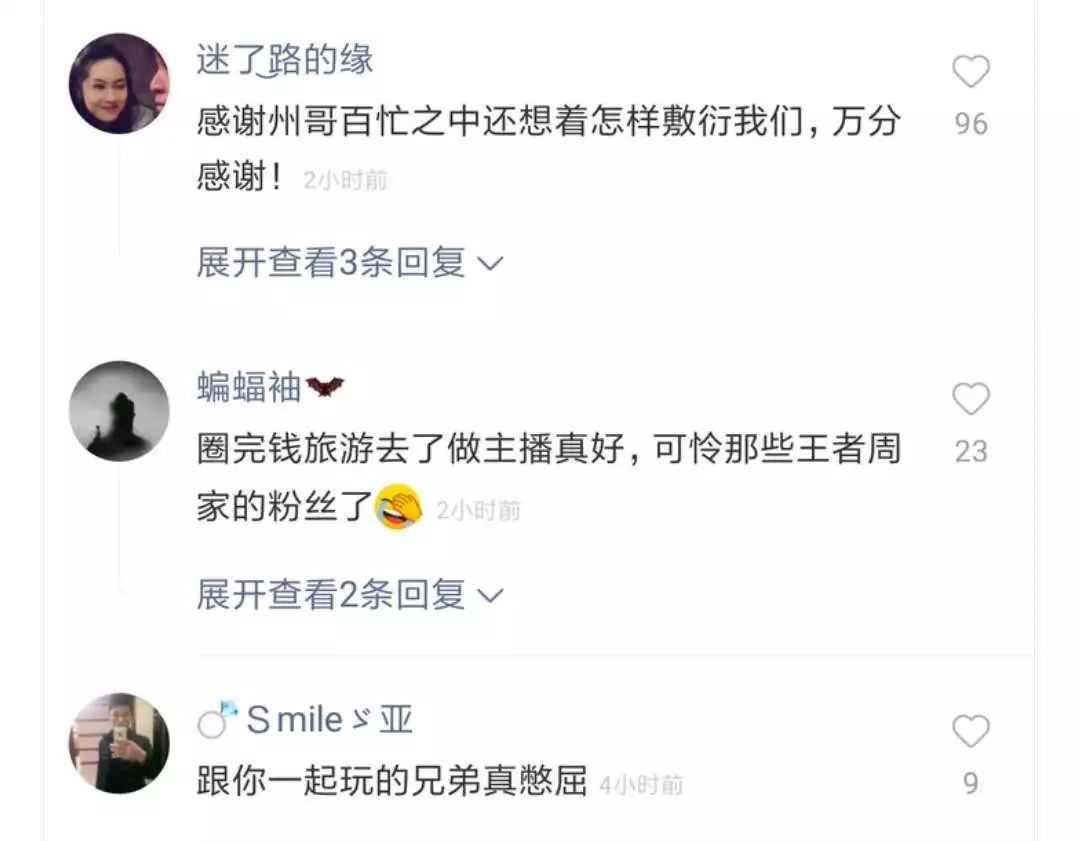Viewport: 1077px width, 841px height.
Task: Select comment text starting 感谢州哥百忙之中
Action: pyautogui.click(x=548, y=149)
